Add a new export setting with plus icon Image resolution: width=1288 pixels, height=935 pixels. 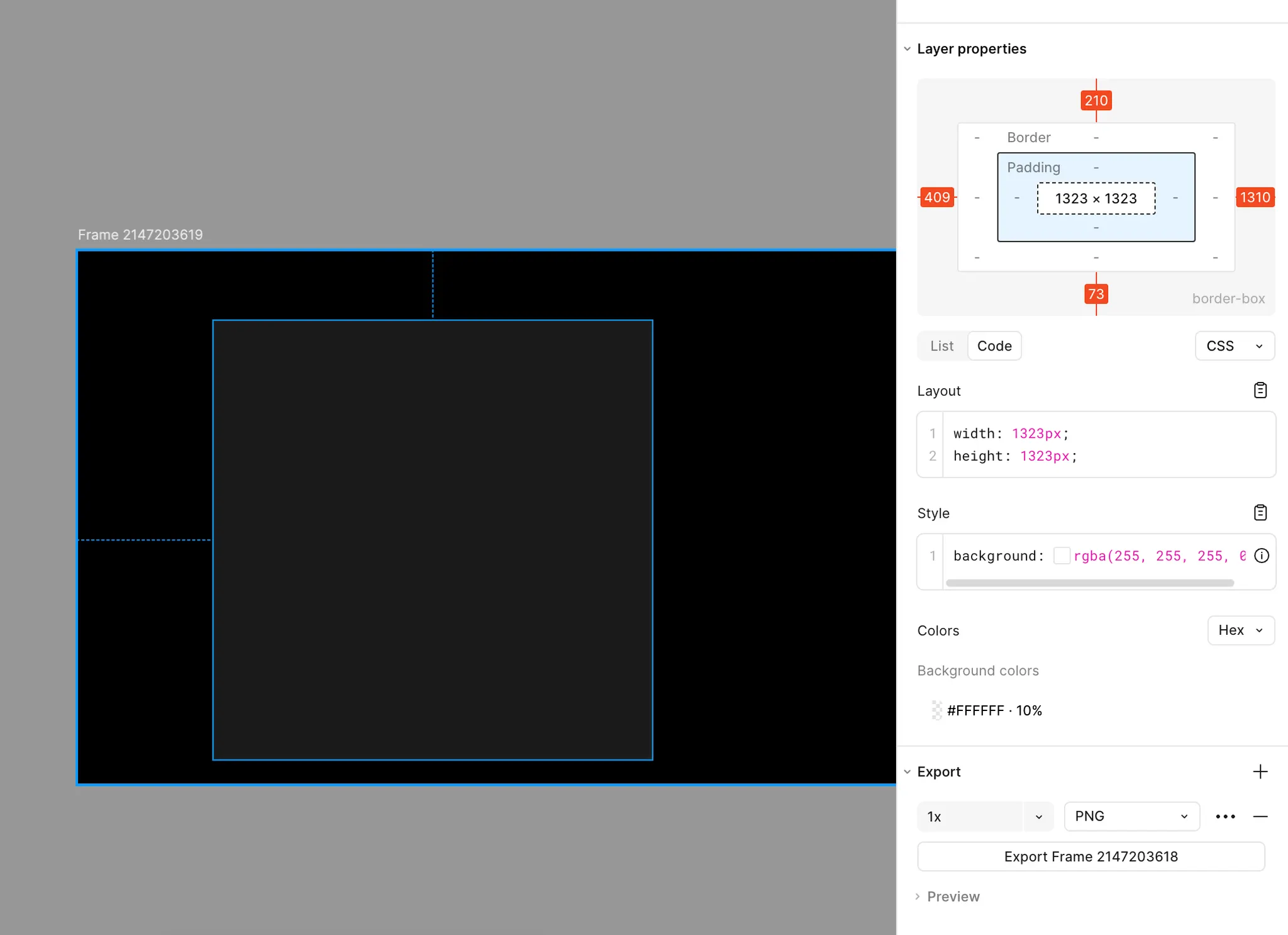(x=1260, y=771)
